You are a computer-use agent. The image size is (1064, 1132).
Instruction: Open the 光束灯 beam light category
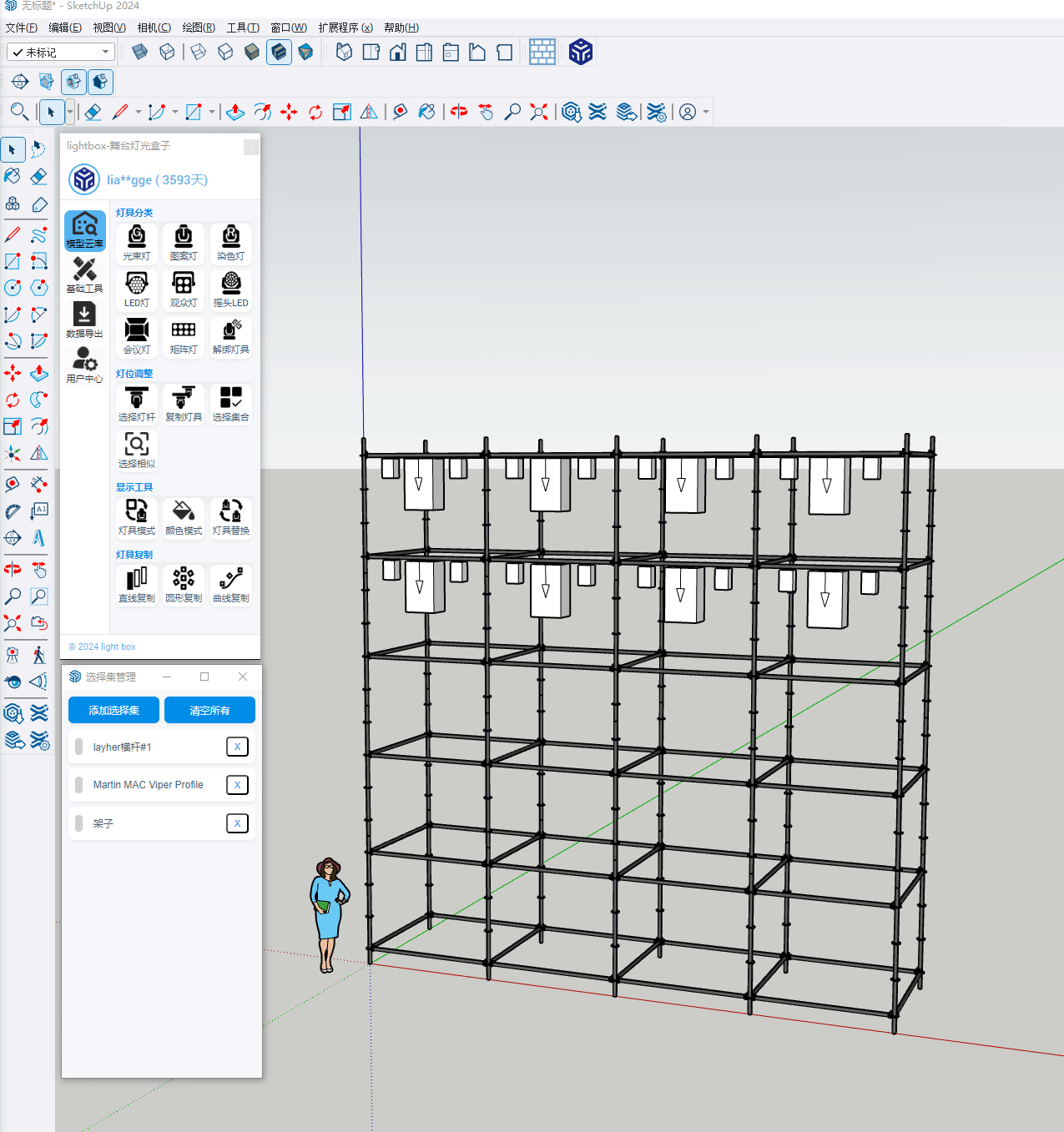point(137,242)
